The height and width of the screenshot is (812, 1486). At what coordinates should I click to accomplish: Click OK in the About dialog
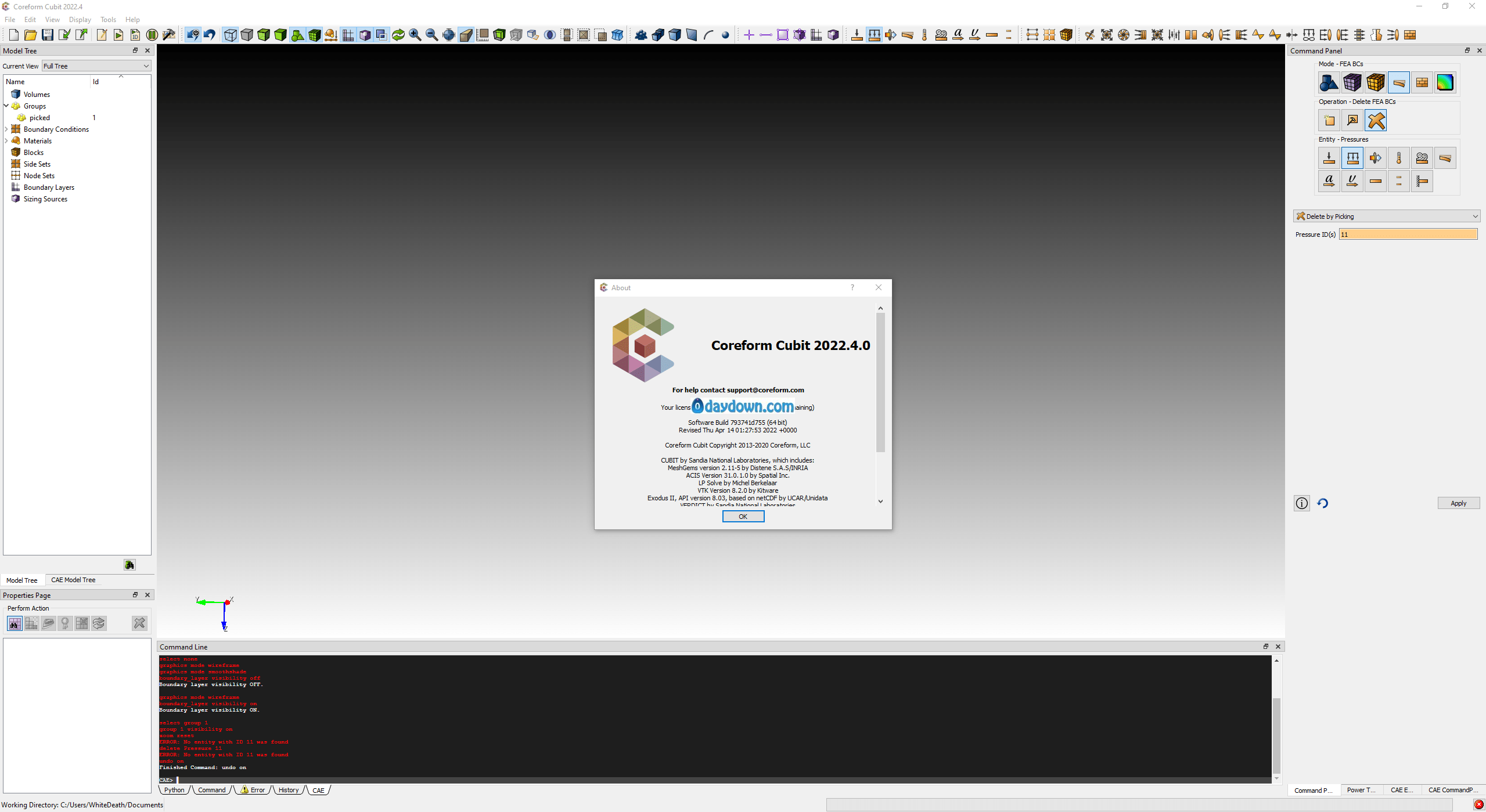point(743,517)
